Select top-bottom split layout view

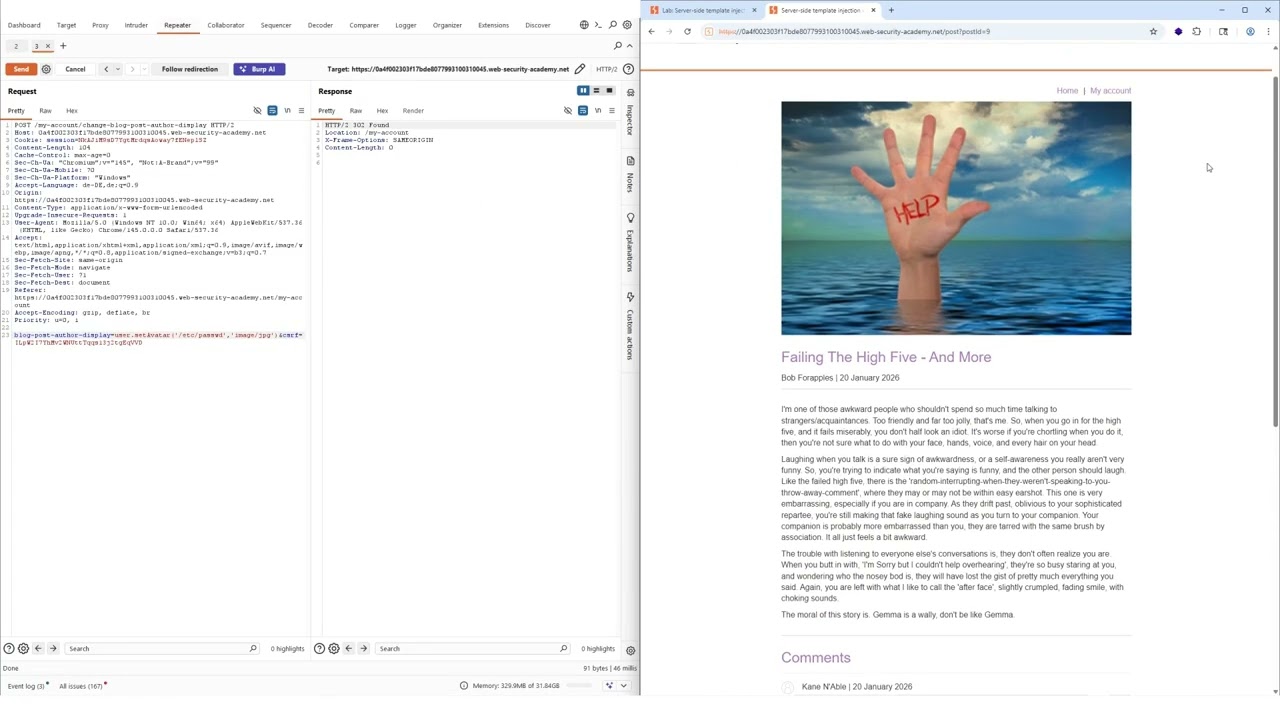[x=596, y=91]
